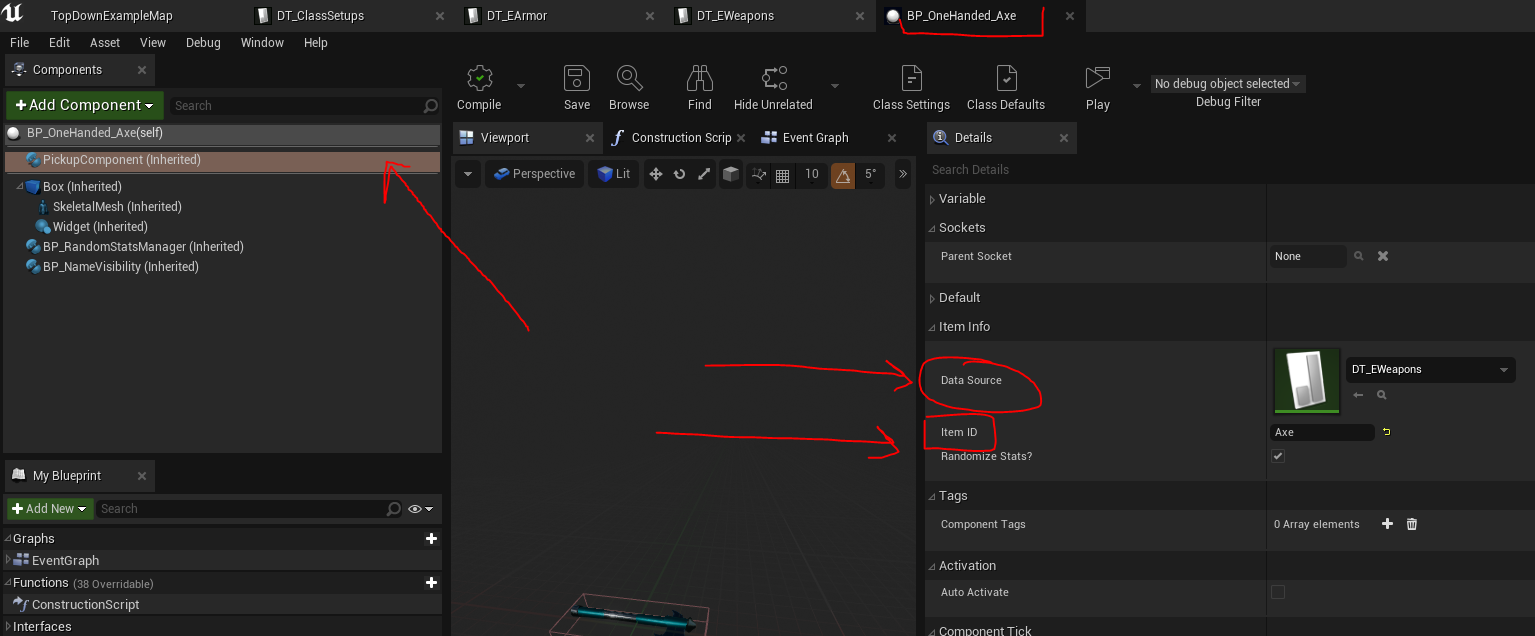Toggle surface snapping icon in viewport

pos(759,174)
